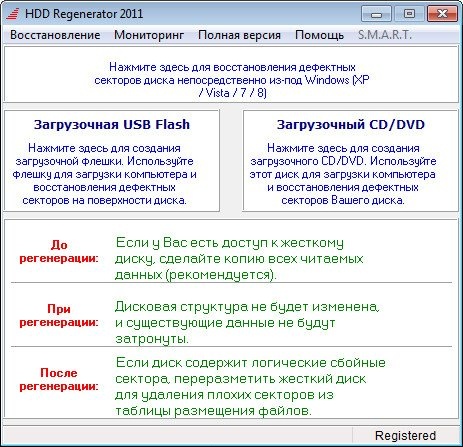
Task: Click the repartition advice text after regeneration
Action: pos(250,387)
